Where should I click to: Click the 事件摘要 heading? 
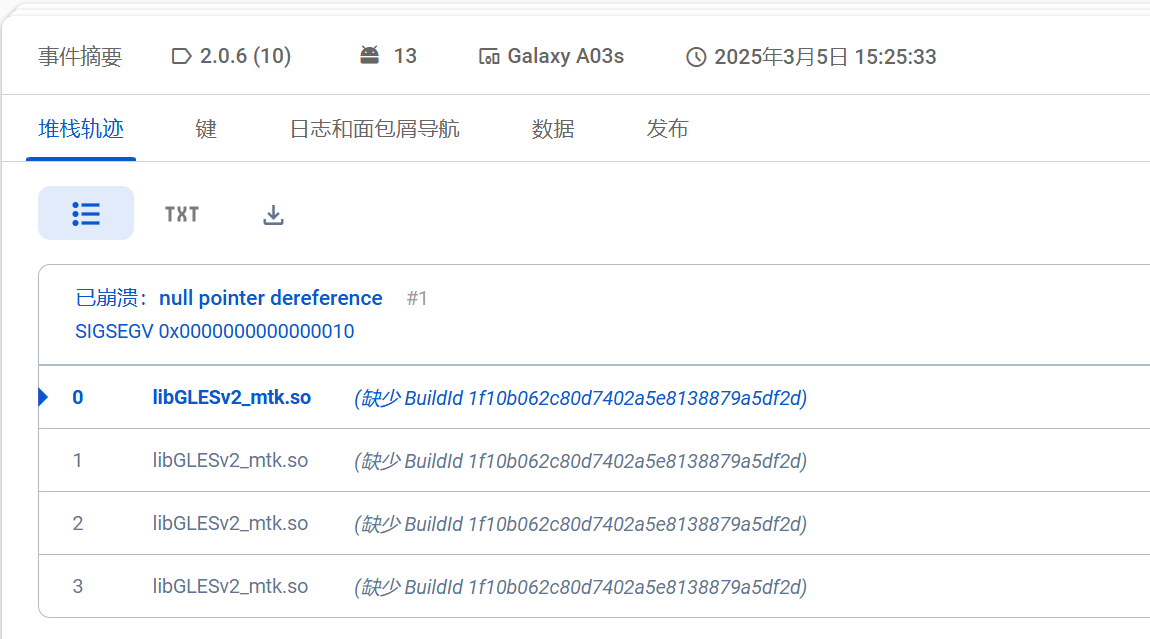[80, 56]
